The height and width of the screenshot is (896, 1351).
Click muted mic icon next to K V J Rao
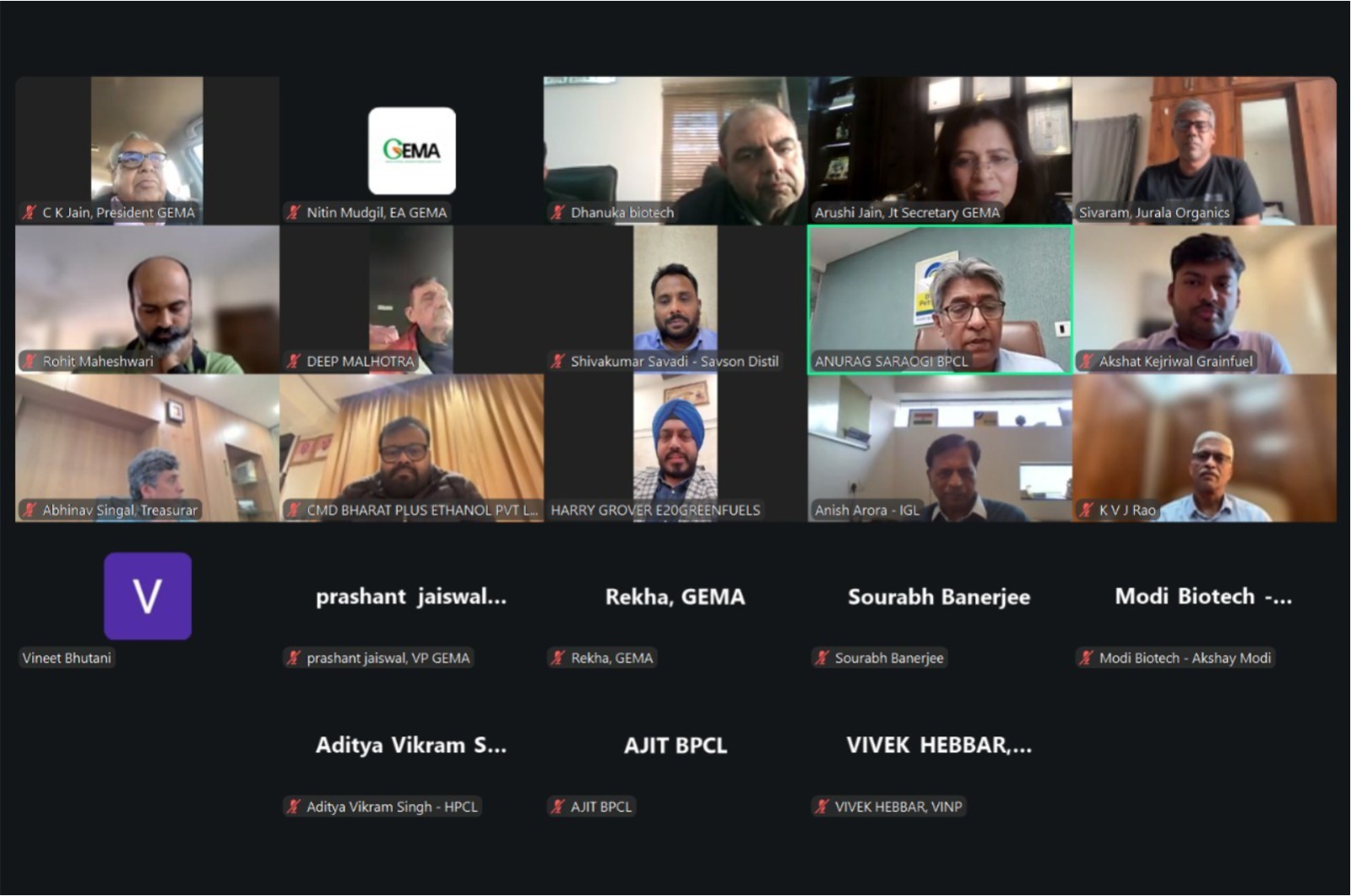[x=1087, y=510]
